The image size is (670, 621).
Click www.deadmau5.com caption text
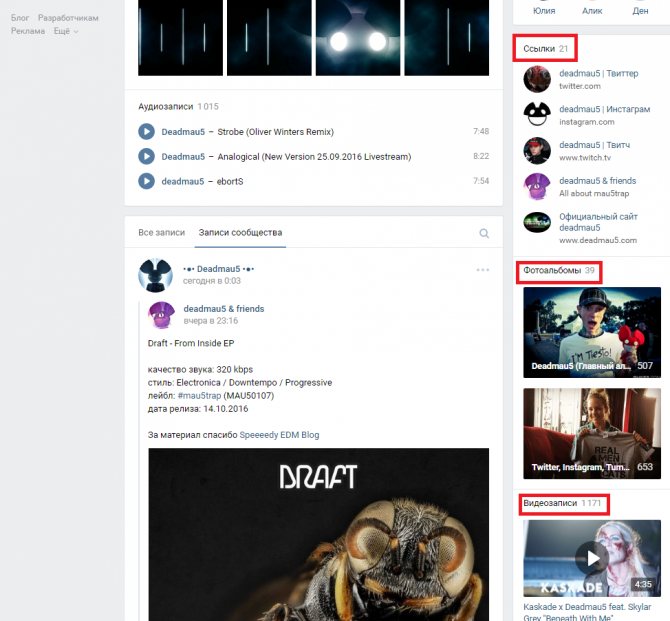(x=598, y=240)
